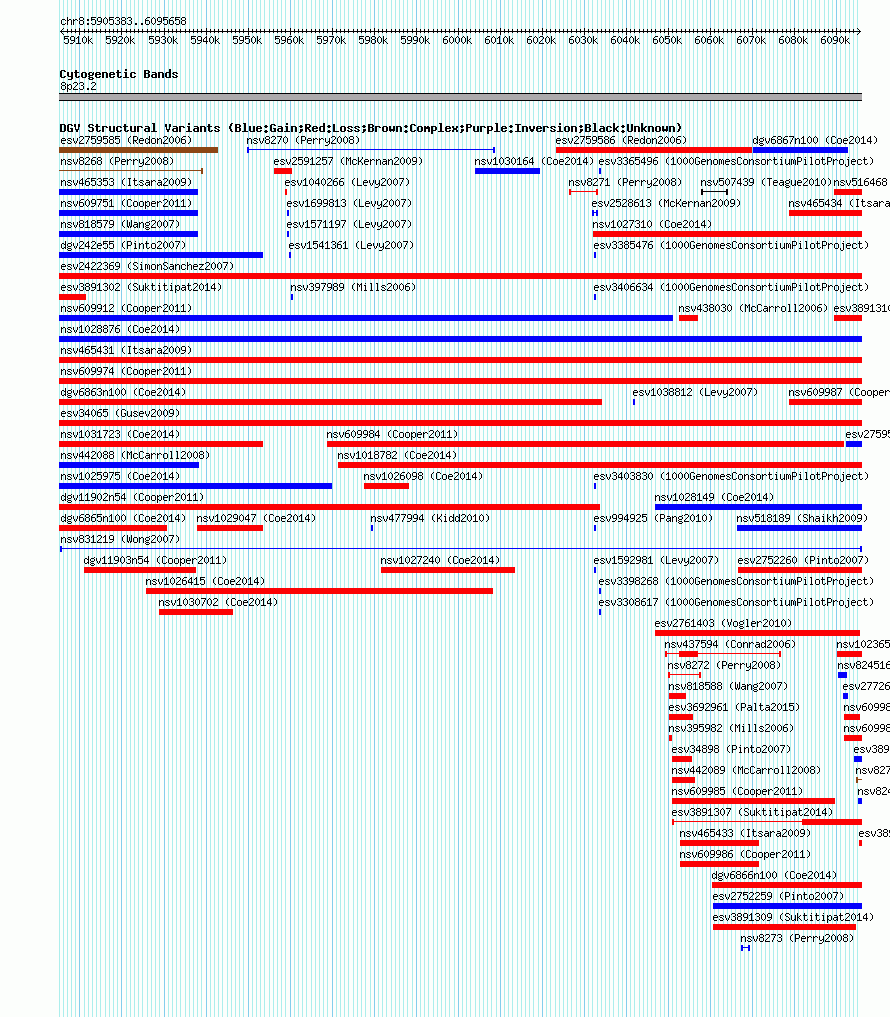The width and height of the screenshot is (890, 1017).
Task: Click the 5950k ruler tick label
Action: pyautogui.click(x=247, y=40)
